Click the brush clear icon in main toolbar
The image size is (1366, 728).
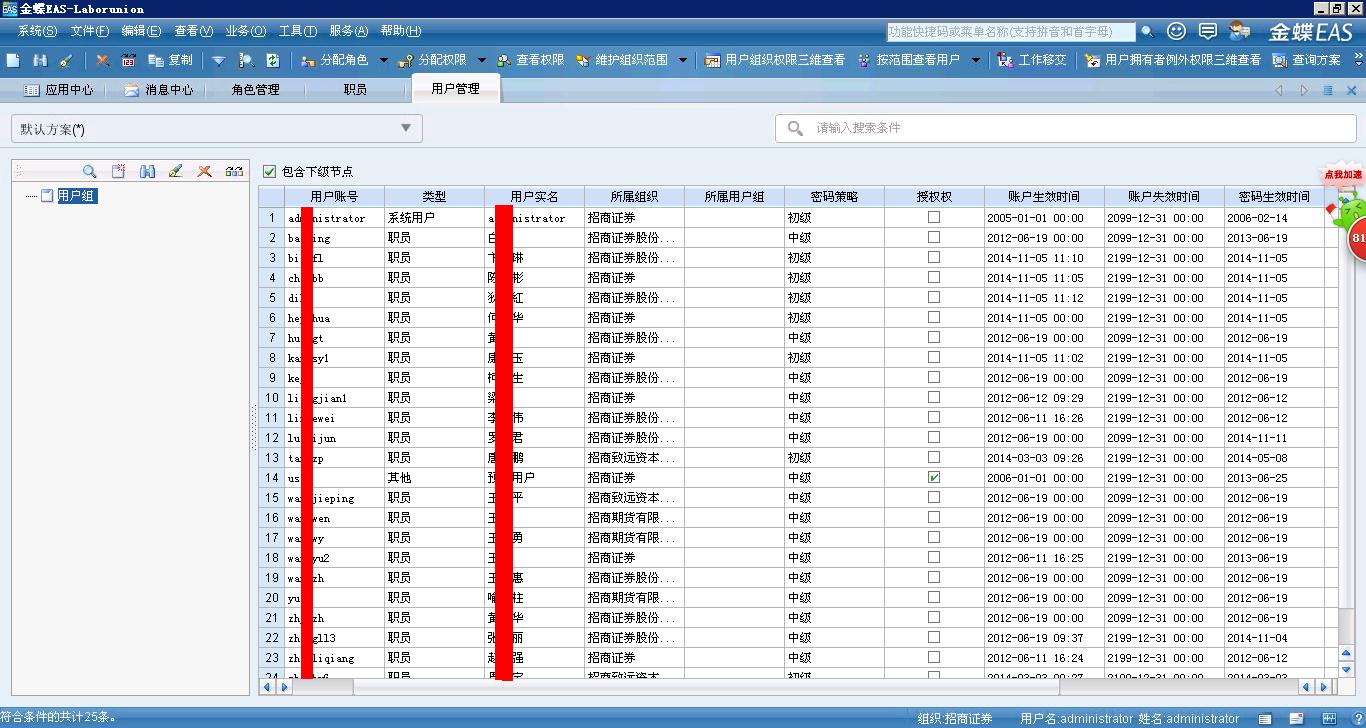click(x=66, y=60)
